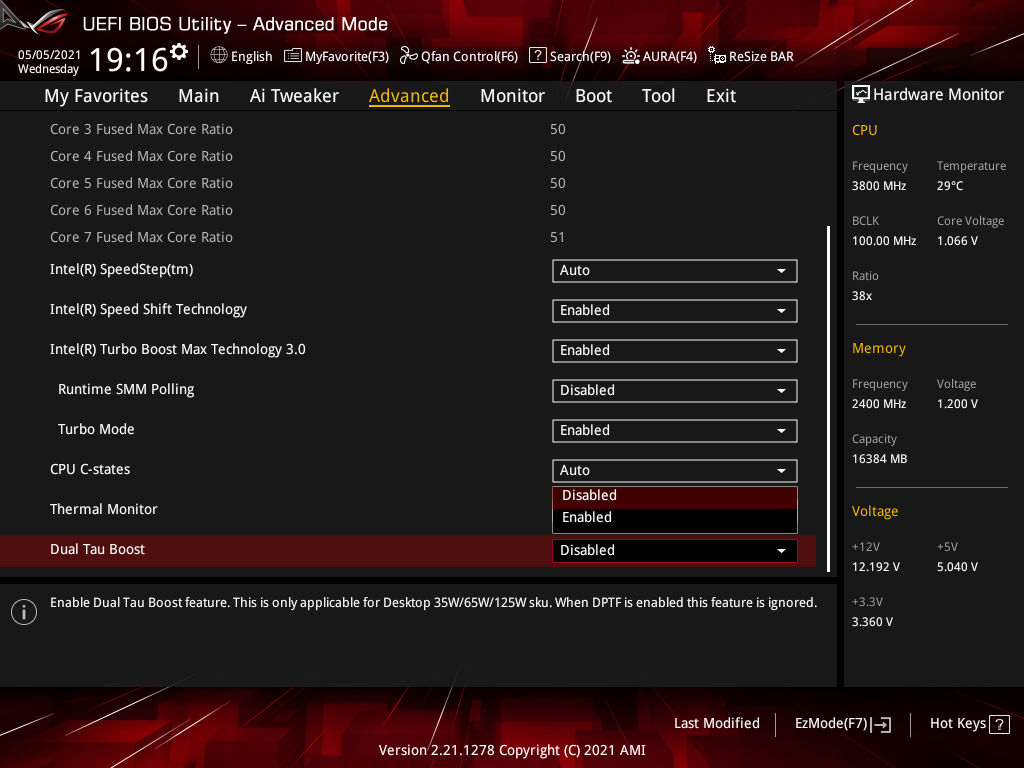This screenshot has width=1024, height=768.
Task: Click the globe language icon
Action: (x=219, y=56)
